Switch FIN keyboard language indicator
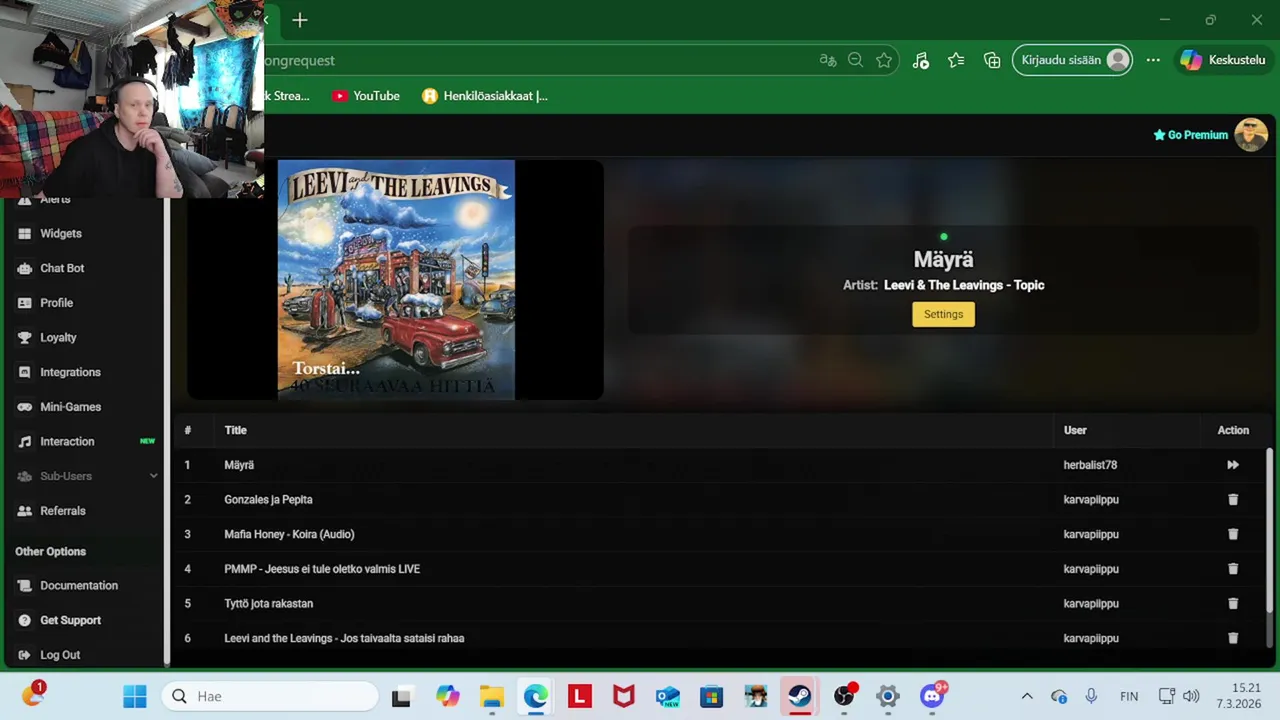 pyautogui.click(x=1129, y=696)
